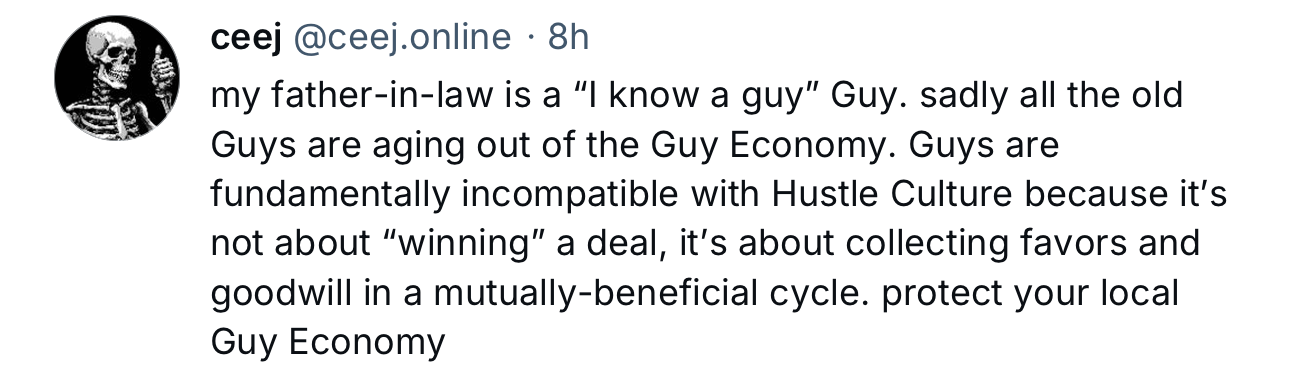Click the dot separator before 8h

coord(530,38)
